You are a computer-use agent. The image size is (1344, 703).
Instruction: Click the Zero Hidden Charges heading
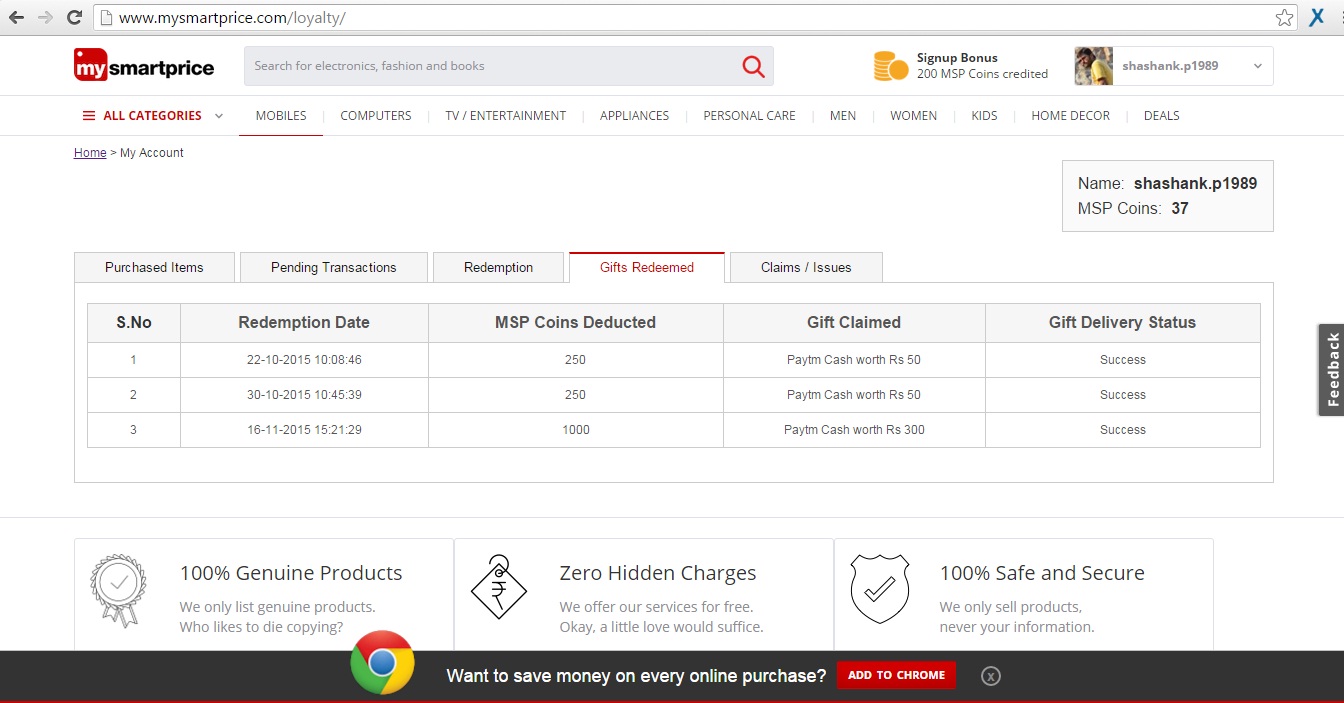(658, 573)
